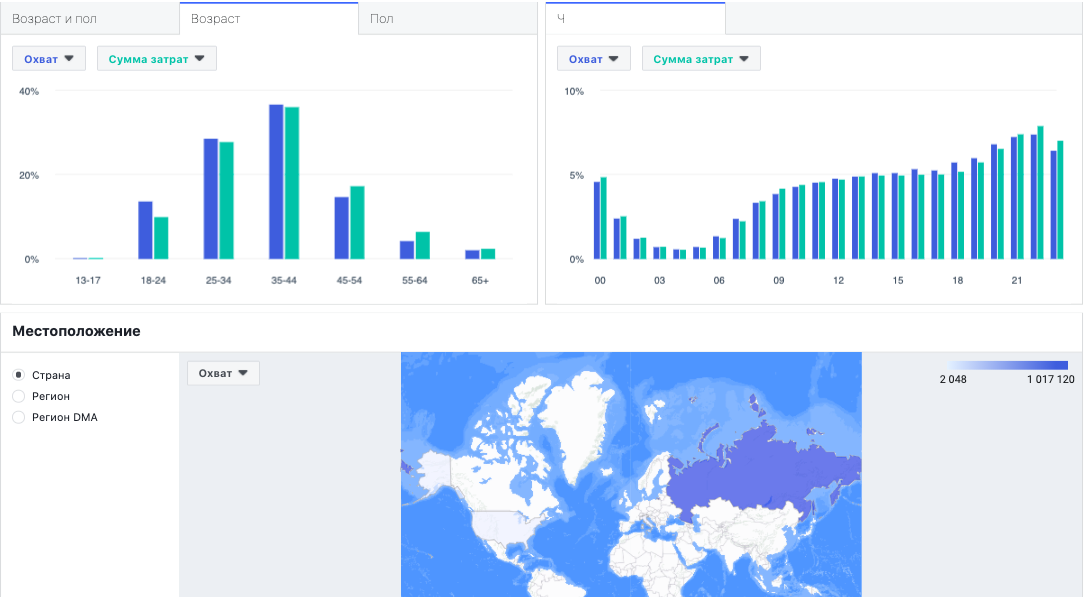
Task: Click the 65+ age axis label
Action: pyautogui.click(x=480, y=280)
